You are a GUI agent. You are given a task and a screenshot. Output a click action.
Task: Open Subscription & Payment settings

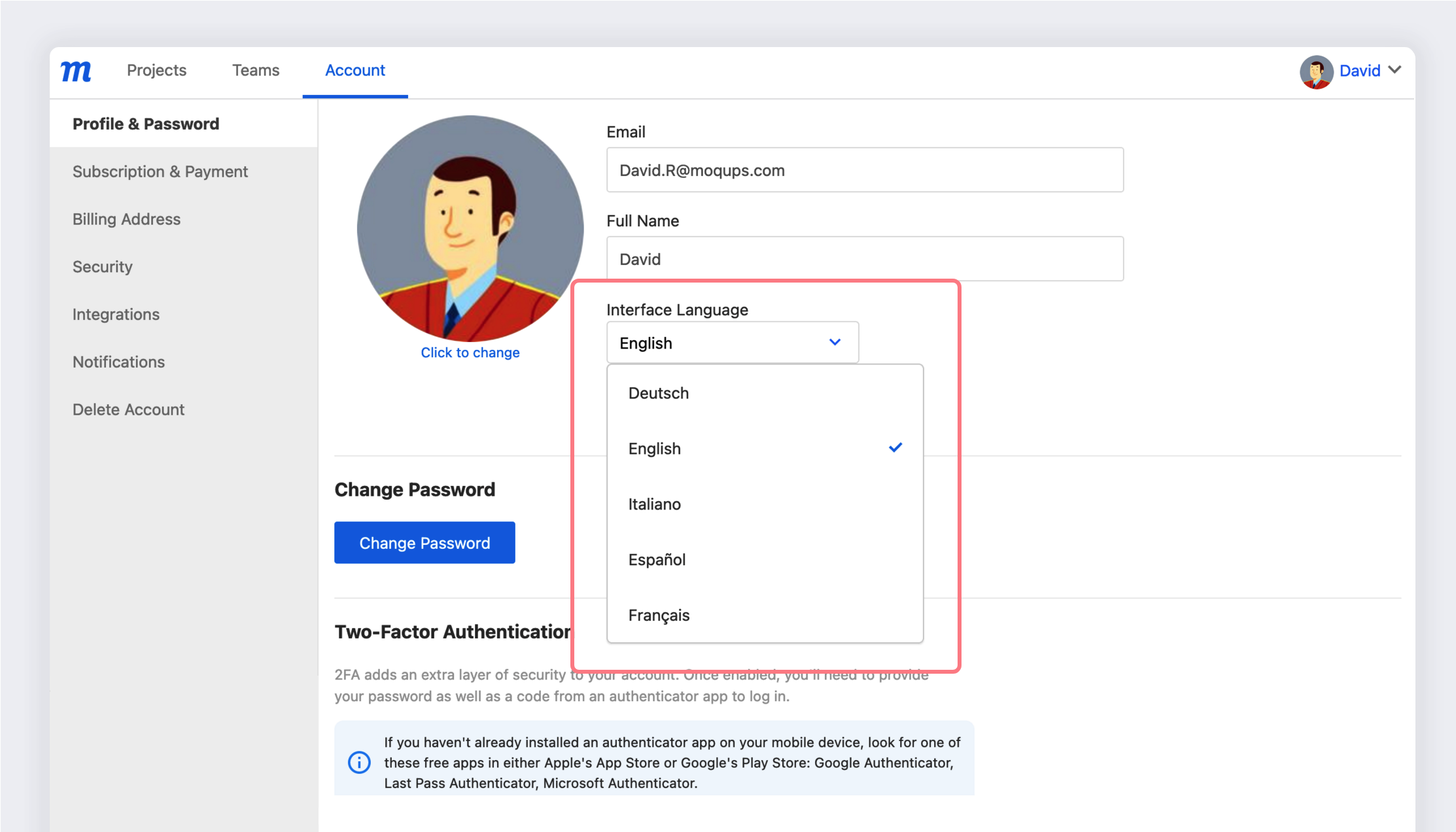point(160,171)
